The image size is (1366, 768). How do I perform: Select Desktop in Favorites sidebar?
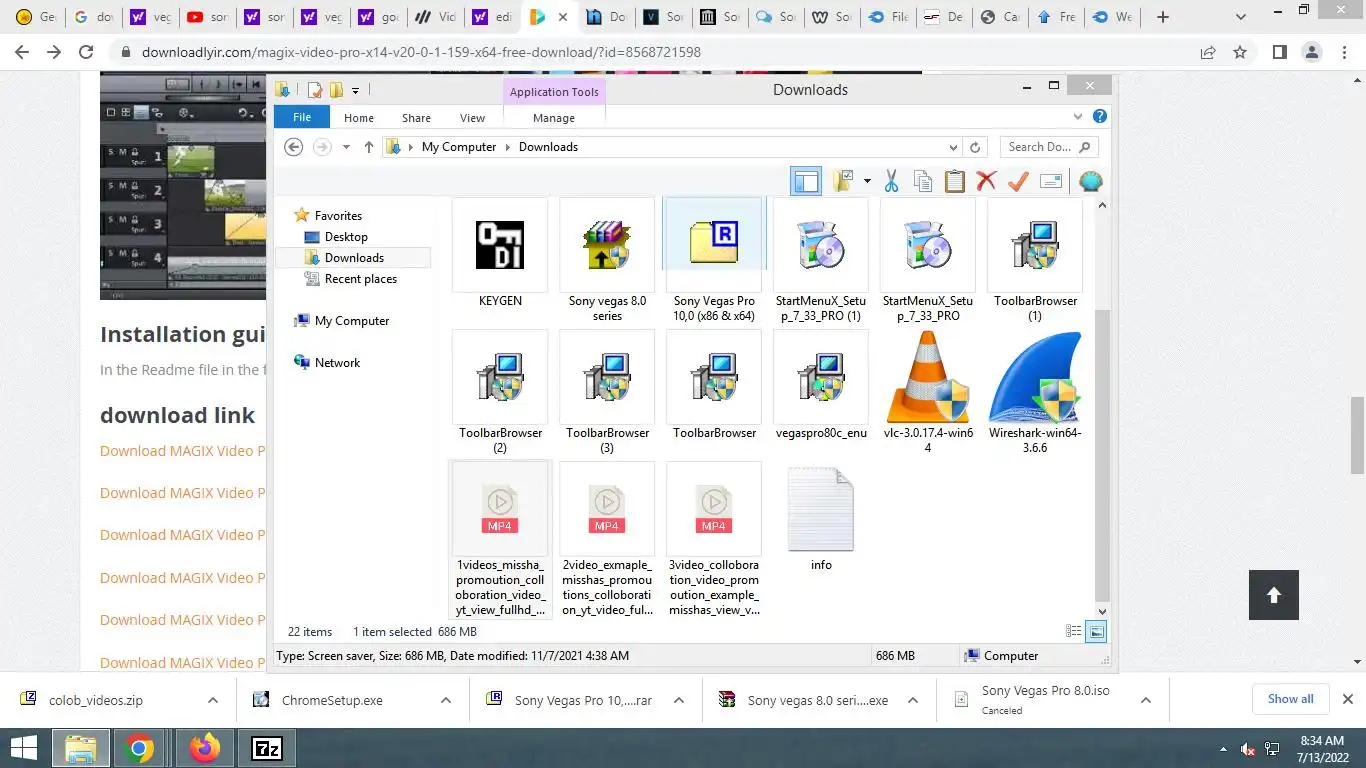tap(346, 237)
